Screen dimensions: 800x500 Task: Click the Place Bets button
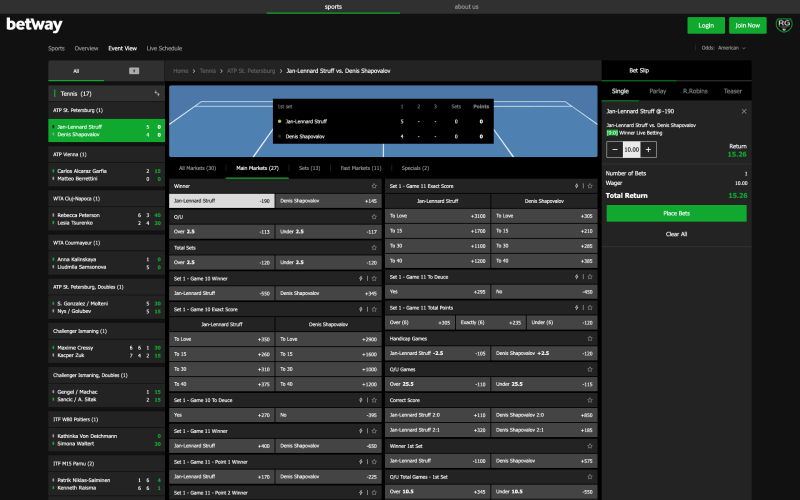coord(677,213)
